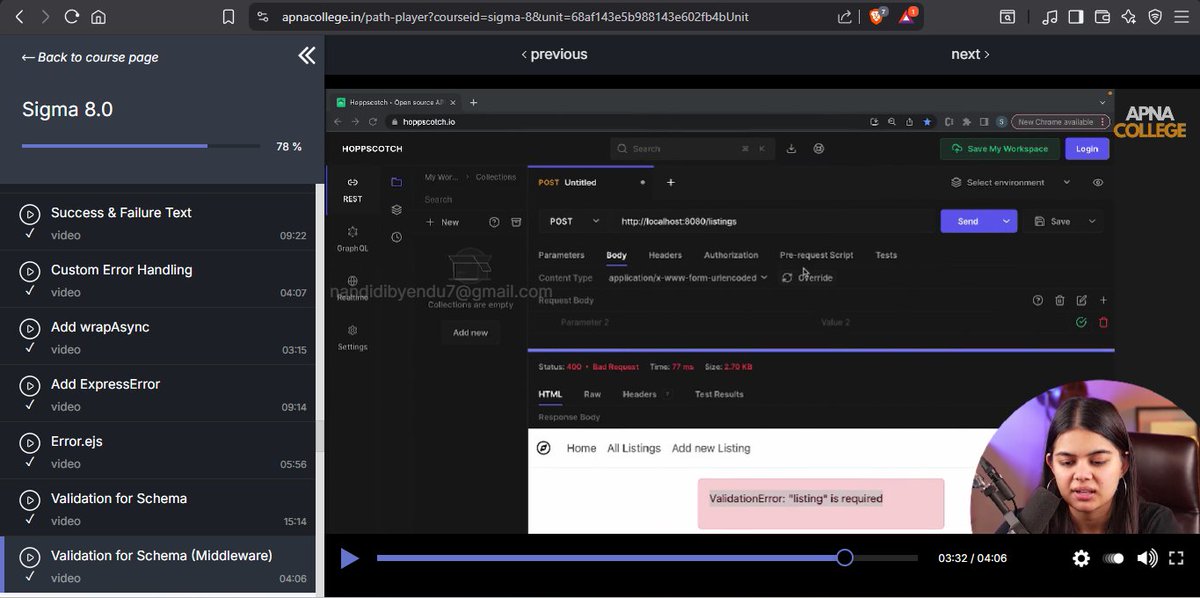Play icon for Add wrapAsync lesson
This screenshot has height=598, width=1200.
pyautogui.click(x=30, y=327)
